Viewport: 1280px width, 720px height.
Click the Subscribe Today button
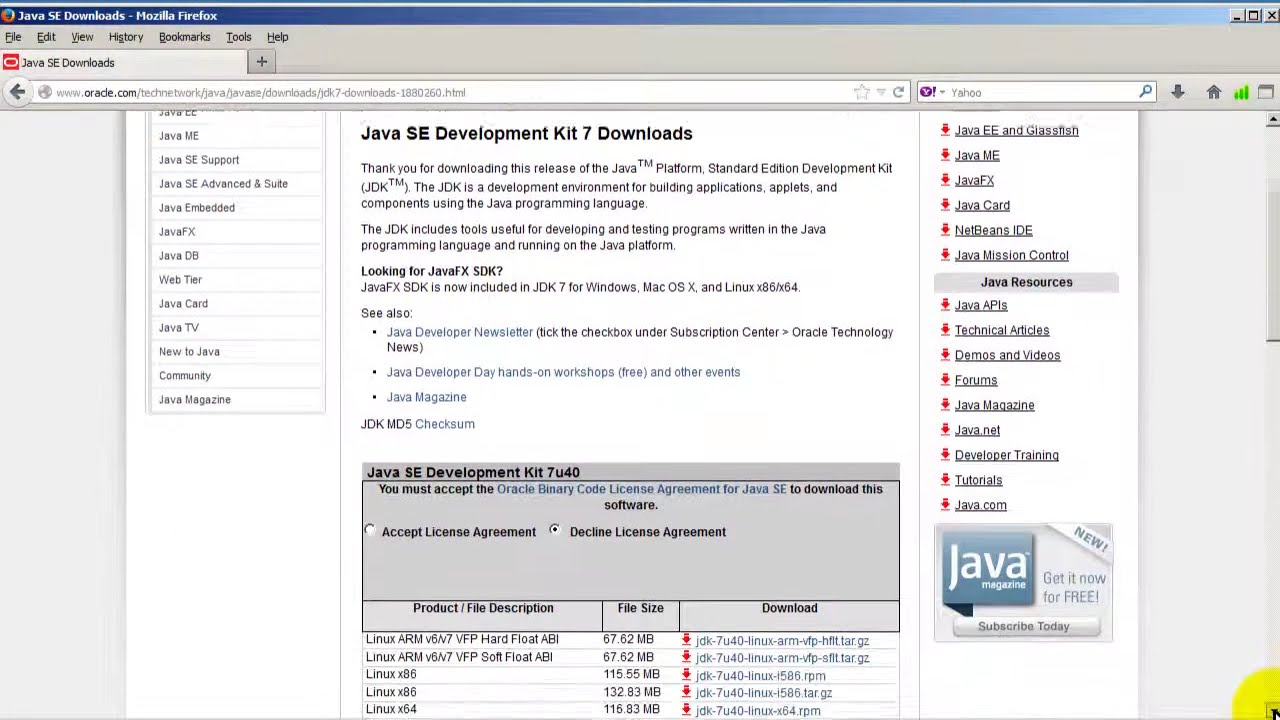pos(1023,626)
